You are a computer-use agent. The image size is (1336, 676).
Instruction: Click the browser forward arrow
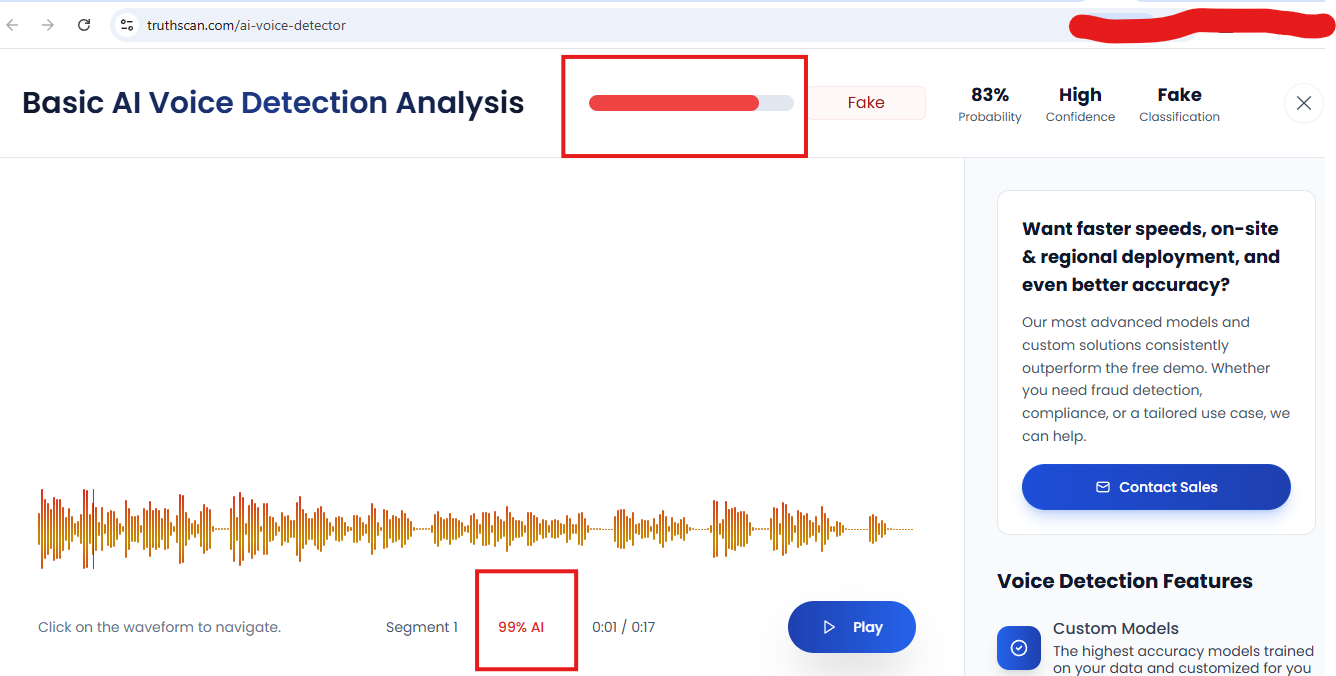(x=48, y=25)
